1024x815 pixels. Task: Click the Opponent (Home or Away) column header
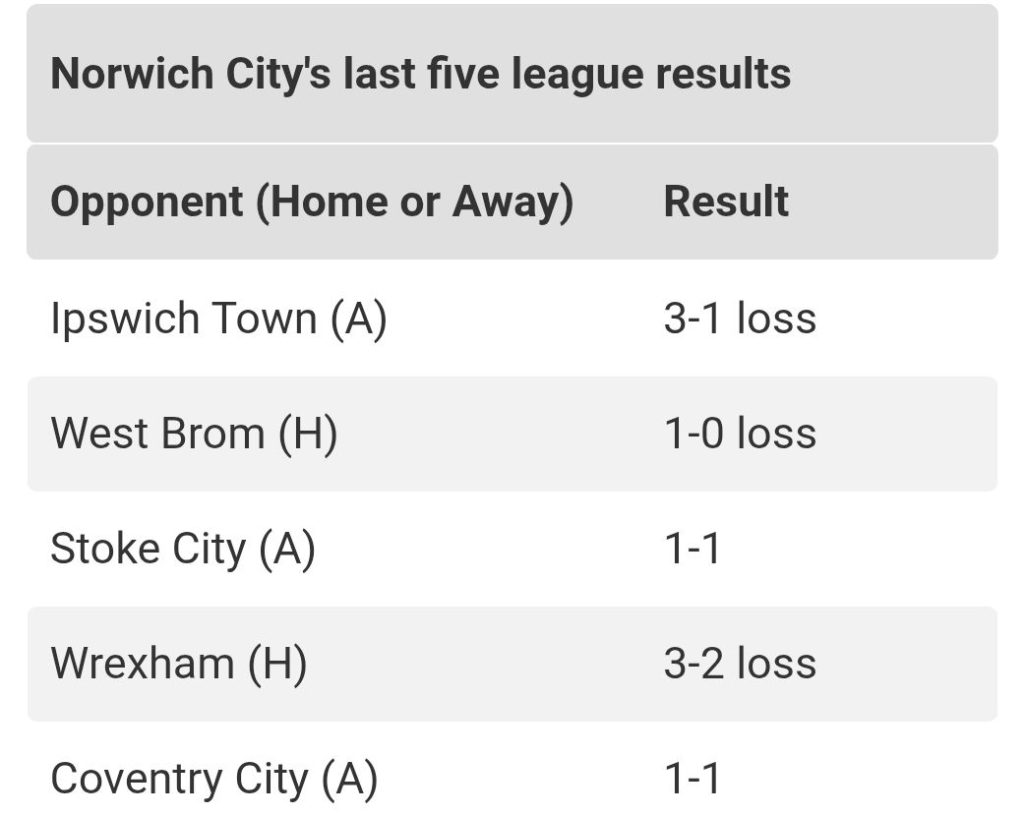tap(311, 202)
